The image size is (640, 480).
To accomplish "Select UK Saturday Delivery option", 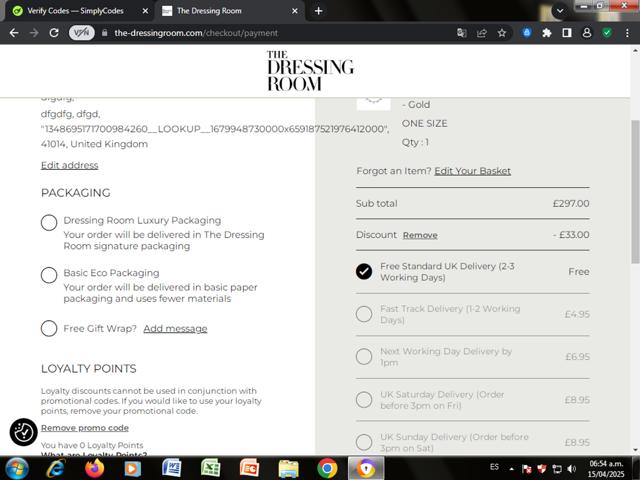I will coord(364,400).
